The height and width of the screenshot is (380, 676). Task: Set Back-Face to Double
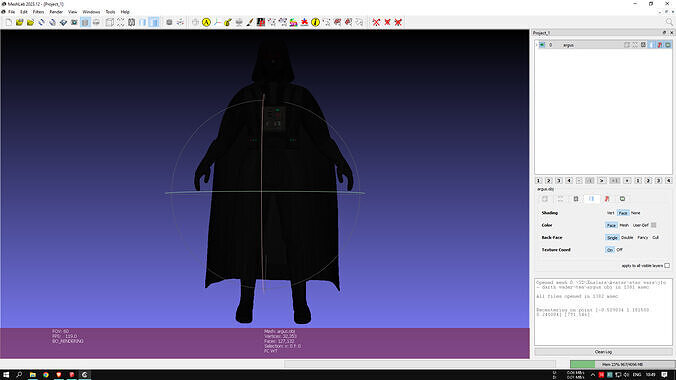[627, 238]
